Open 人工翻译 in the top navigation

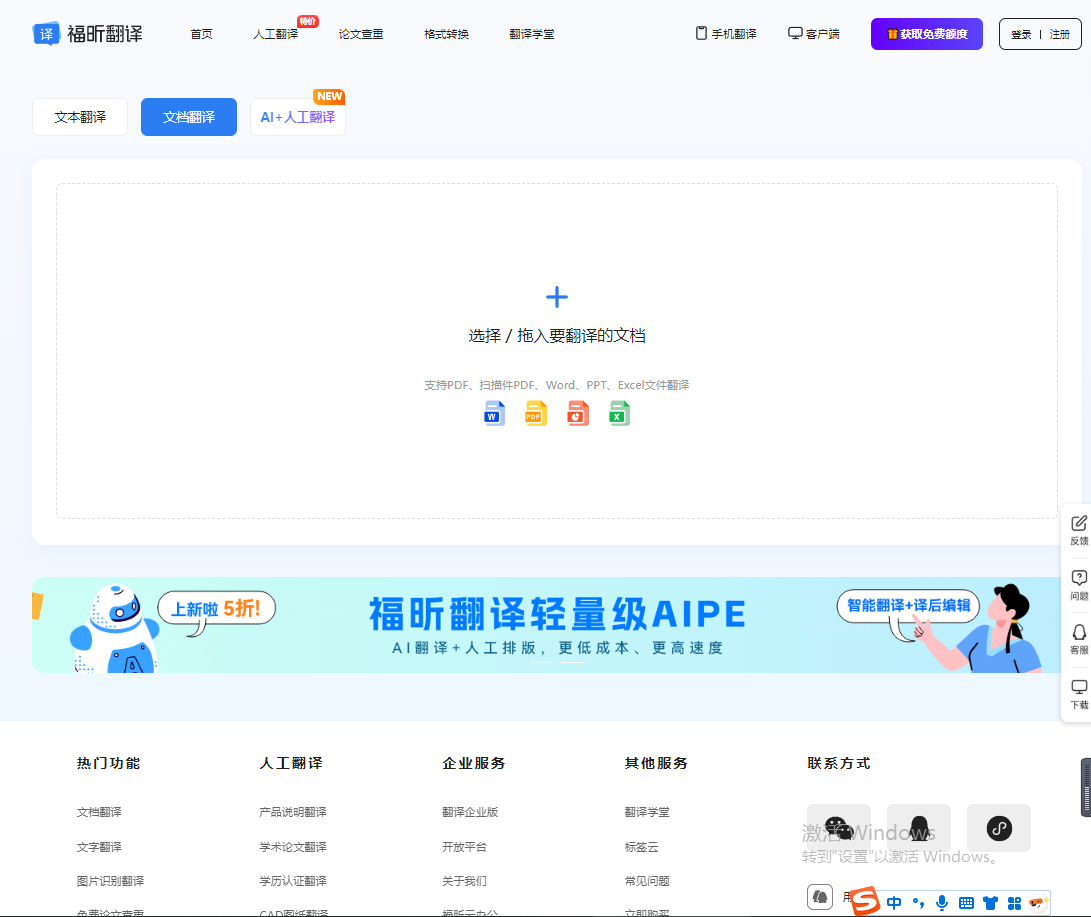coord(276,34)
